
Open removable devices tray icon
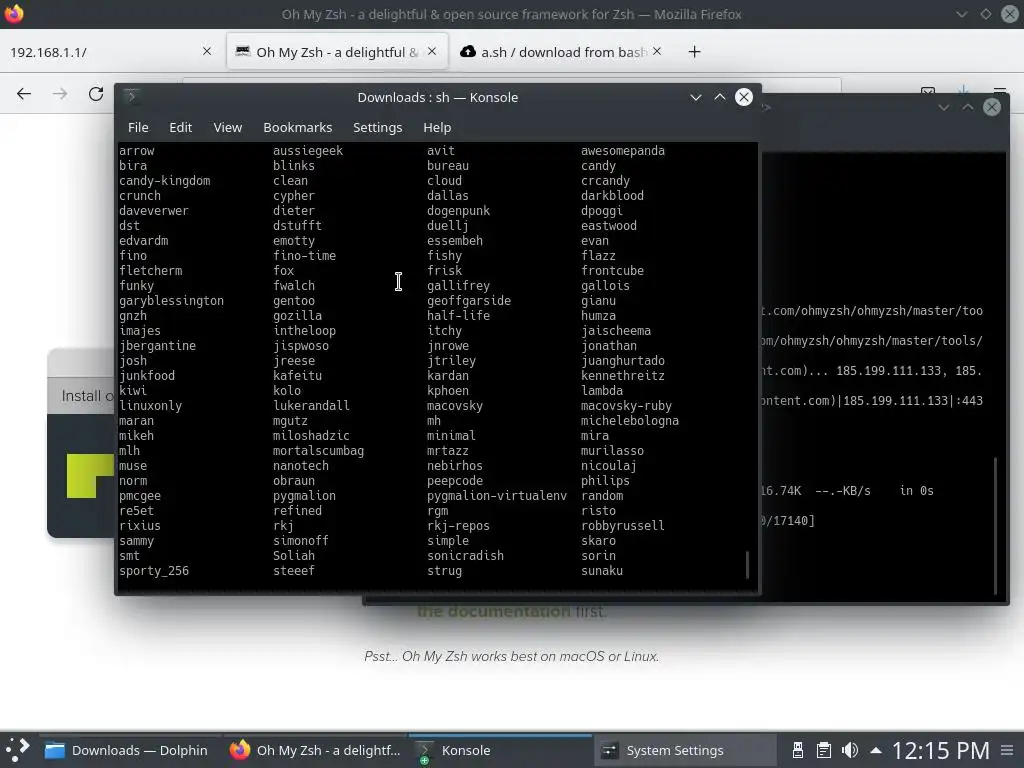797,750
